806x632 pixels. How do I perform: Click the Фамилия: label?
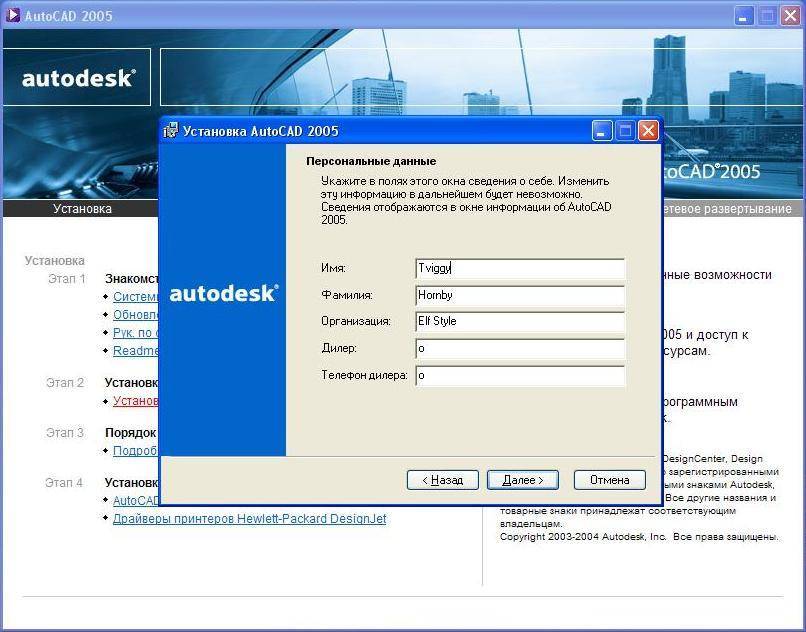pyautogui.click(x=347, y=295)
